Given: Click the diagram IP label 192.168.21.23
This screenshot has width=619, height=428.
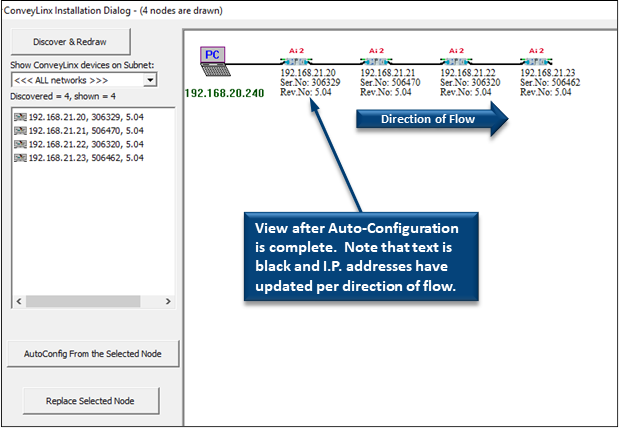Looking at the screenshot, I should click(x=548, y=73).
